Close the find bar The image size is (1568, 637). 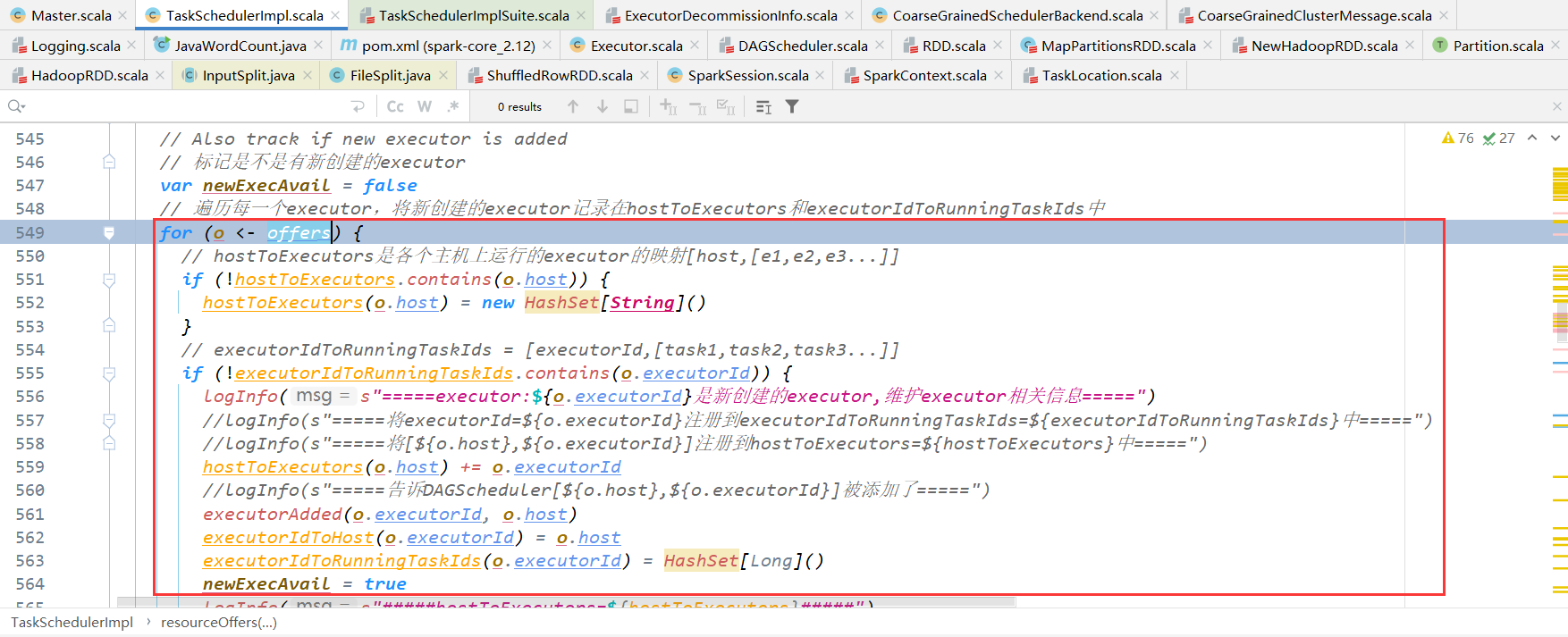(x=1556, y=106)
